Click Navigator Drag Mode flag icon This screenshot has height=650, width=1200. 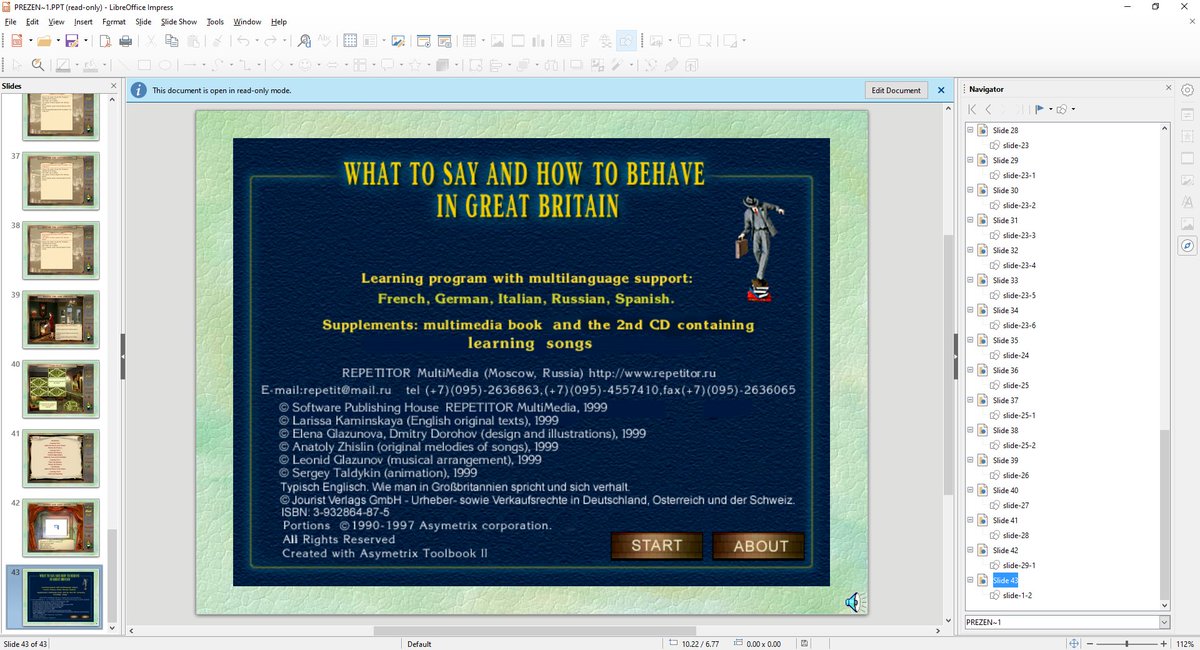pos(1039,109)
